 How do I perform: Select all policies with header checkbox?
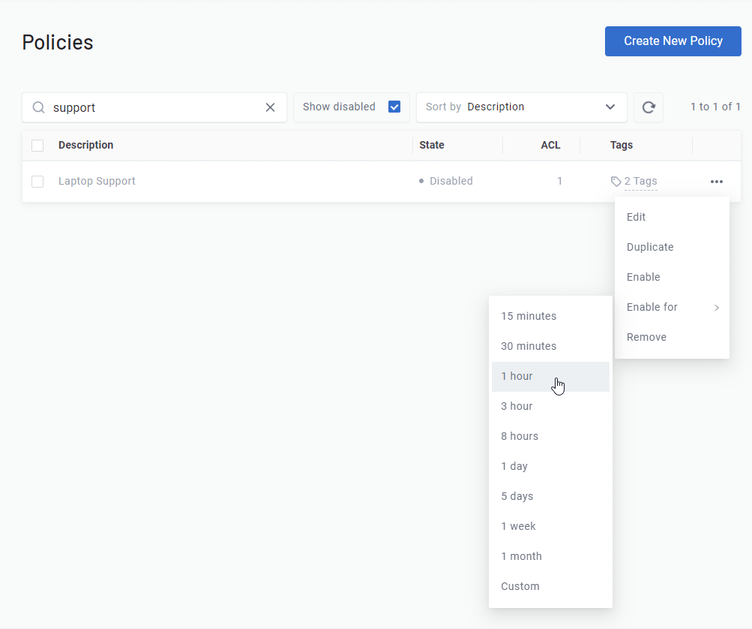[x=37, y=145]
